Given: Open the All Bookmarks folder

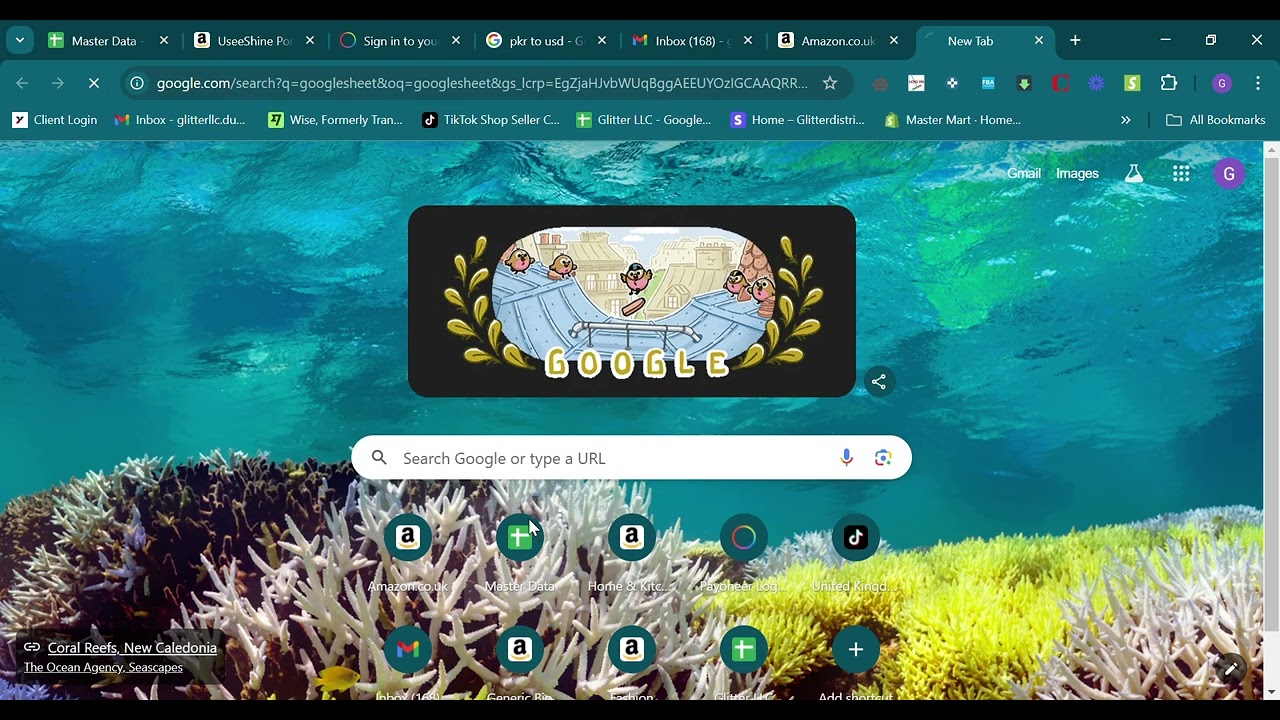Looking at the screenshot, I should tap(1216, 120).
